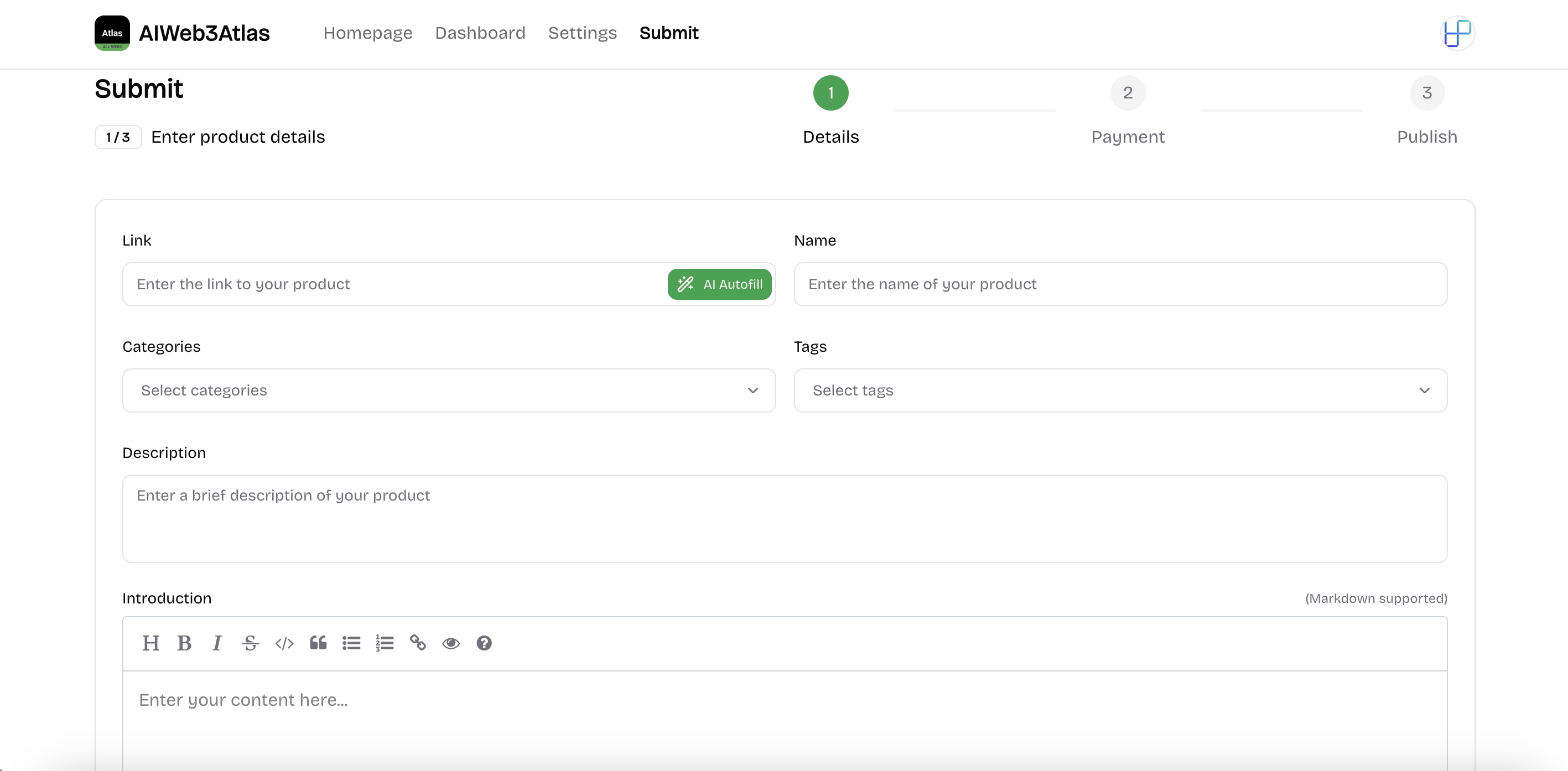Click the AIWeb3Atlas brand name
The height and width of the screenshot is (771, 1568).
click(205, 33)
